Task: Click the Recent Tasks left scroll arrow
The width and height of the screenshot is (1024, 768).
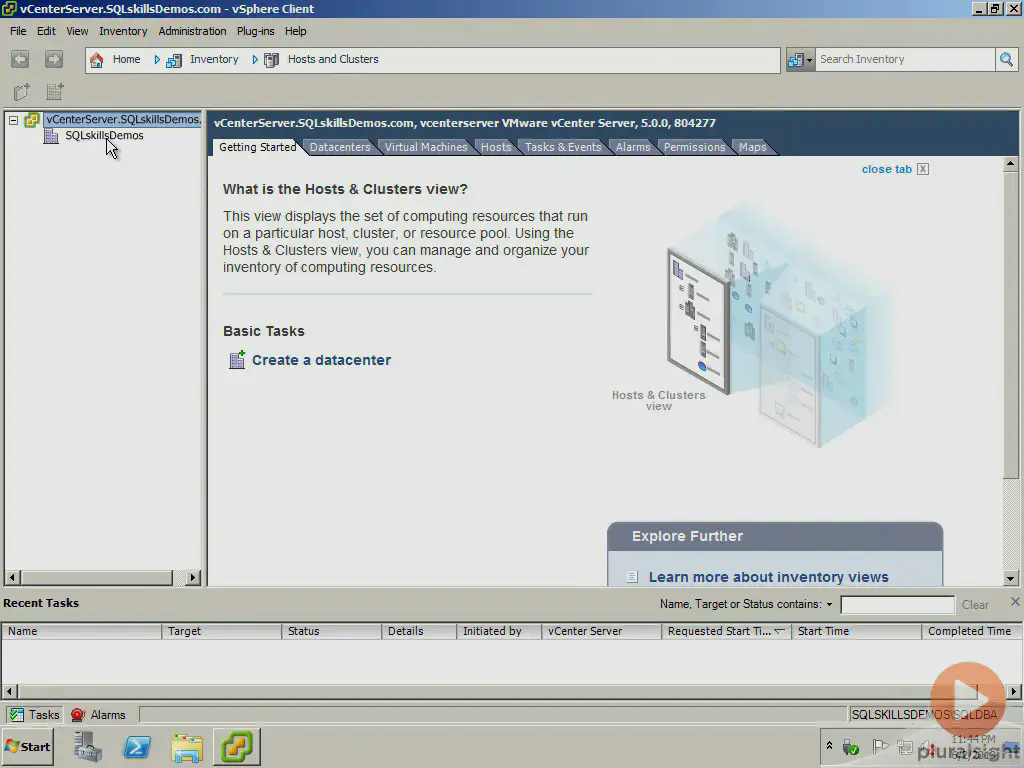Action: tap(9, 691)
